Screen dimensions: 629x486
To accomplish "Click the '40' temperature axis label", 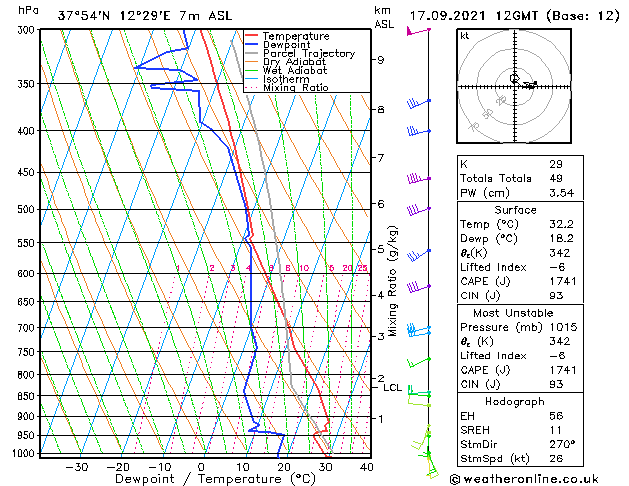I will (x=367, y=467).
